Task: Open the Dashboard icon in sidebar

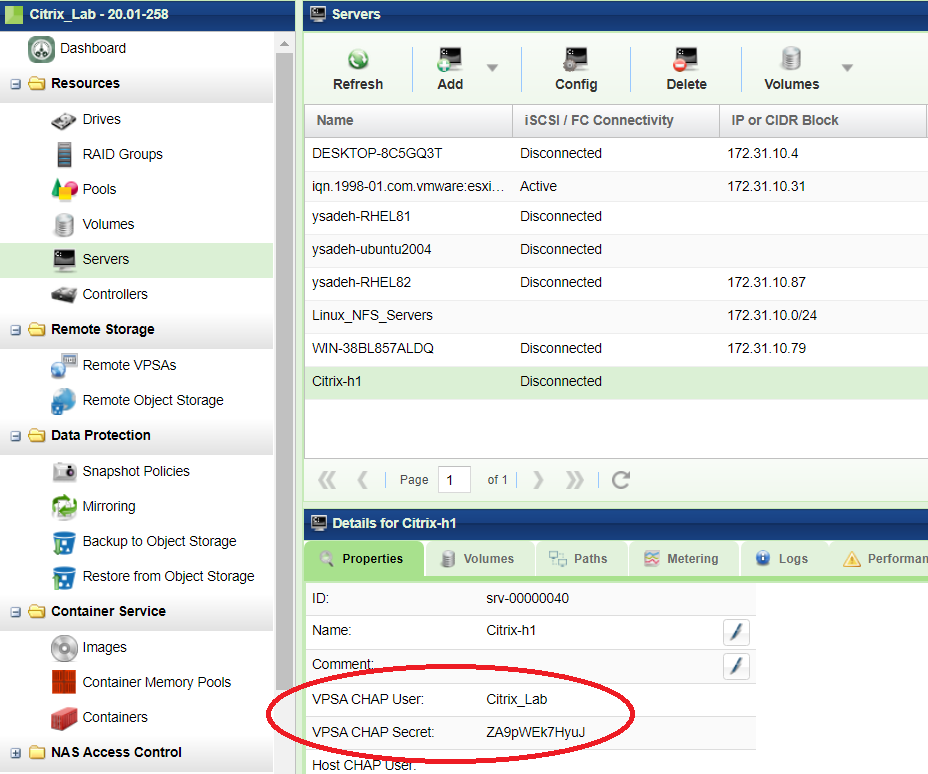Action: [x=41, y=49]
